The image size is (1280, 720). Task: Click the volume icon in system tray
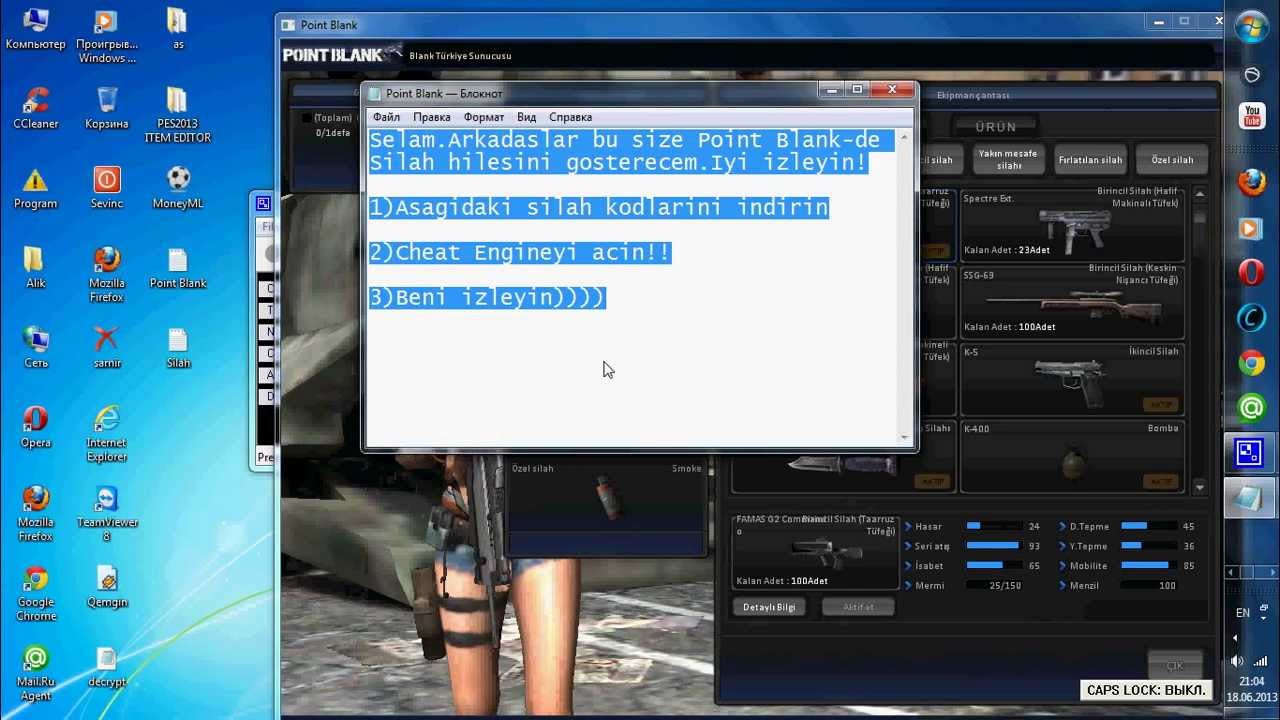1236,661
